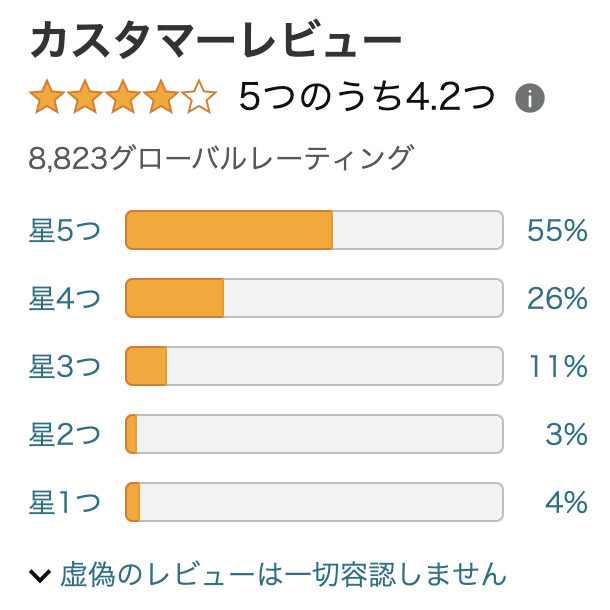Screen dimensions: 610x610
Task: Click the info icon beside 5つのうち4.2つ
Action: [x=529, y=98]
